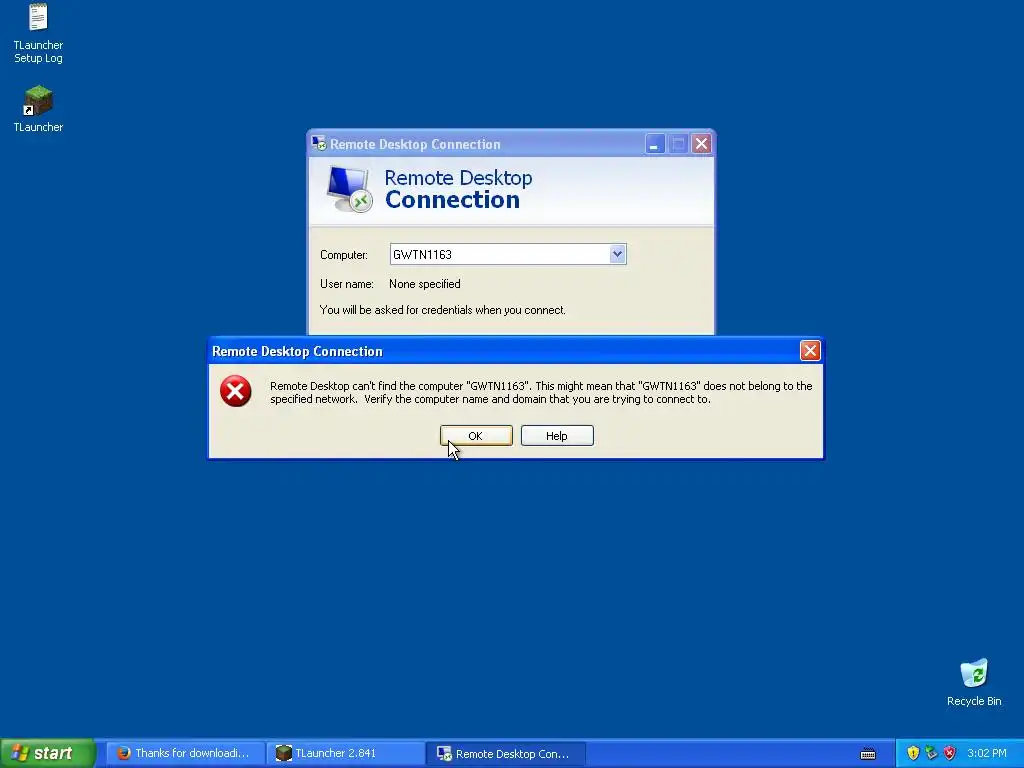The width and height of the screenshot is (1024, 768).
Task: Click the network connection tray icon
Action: click(x=931, y=753)
